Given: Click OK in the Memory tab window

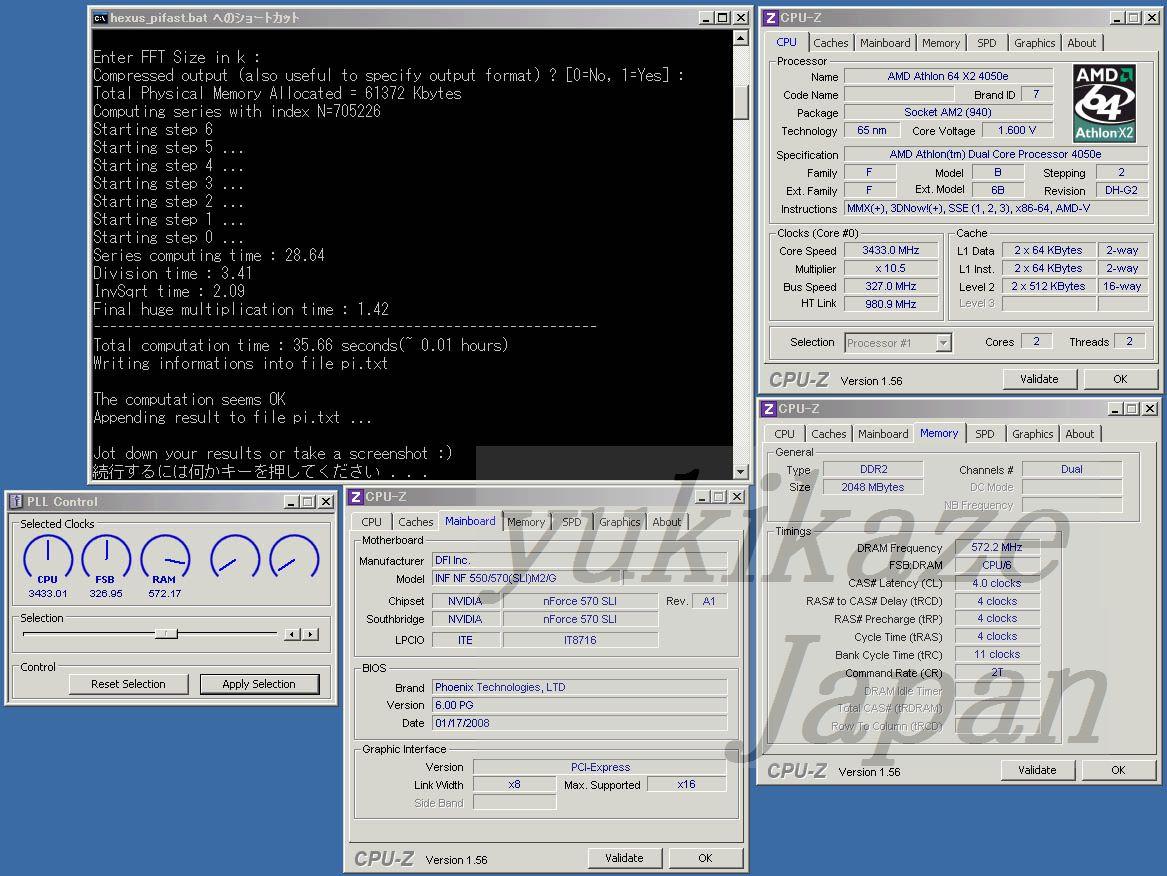Looking at the screenshot, I should pyautogui.click(x=1118, y=770).
